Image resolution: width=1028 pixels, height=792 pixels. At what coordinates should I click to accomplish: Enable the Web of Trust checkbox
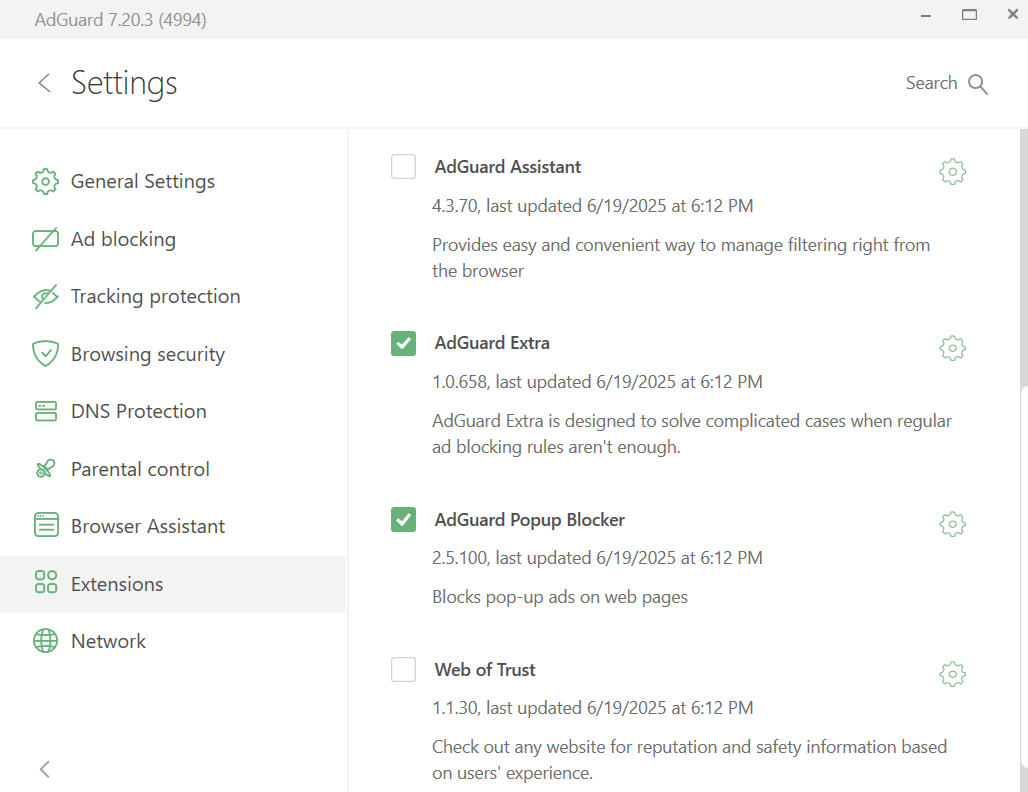tap(403, 669)
